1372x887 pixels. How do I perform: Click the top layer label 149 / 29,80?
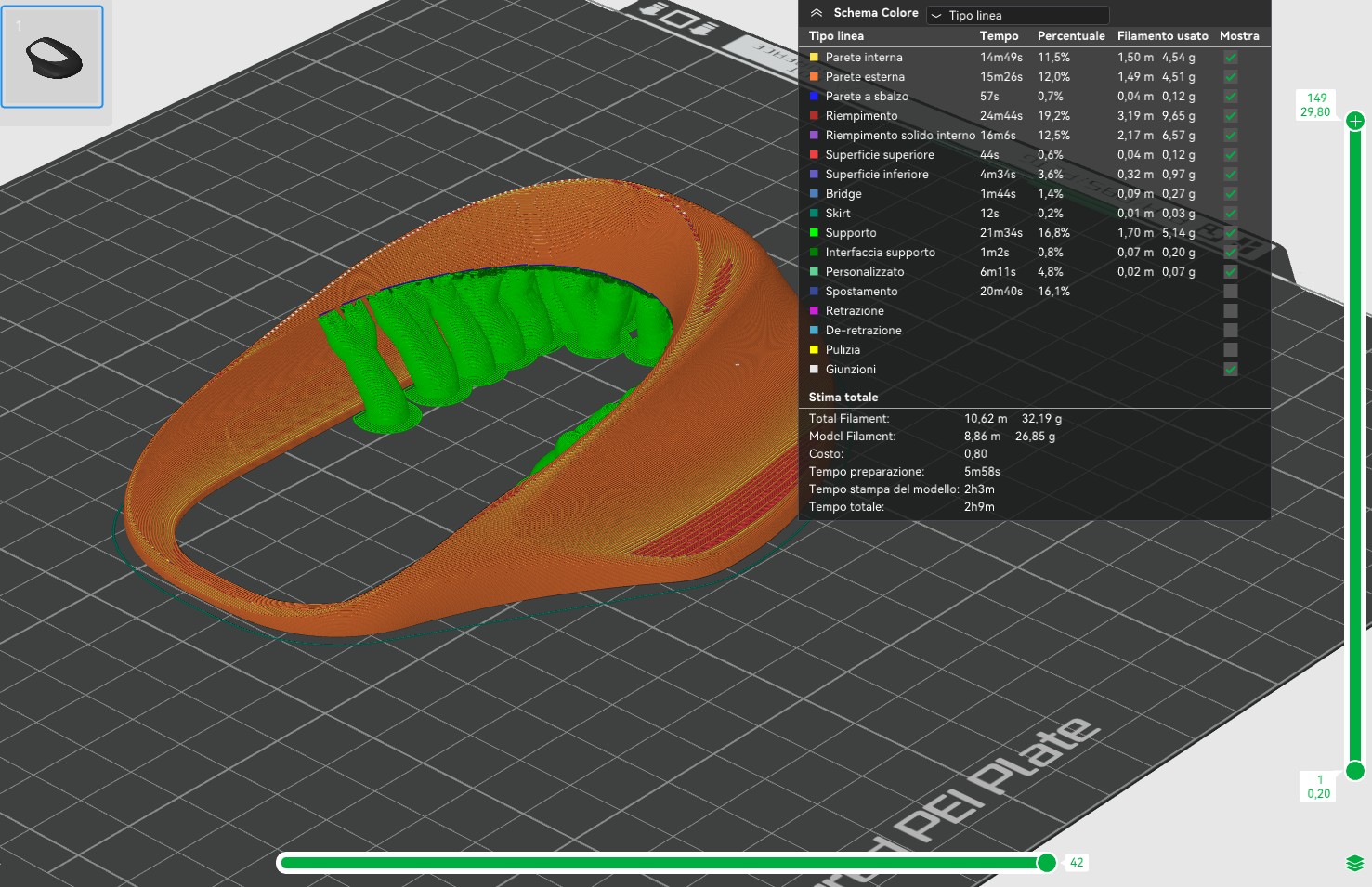pos(1316,105)
